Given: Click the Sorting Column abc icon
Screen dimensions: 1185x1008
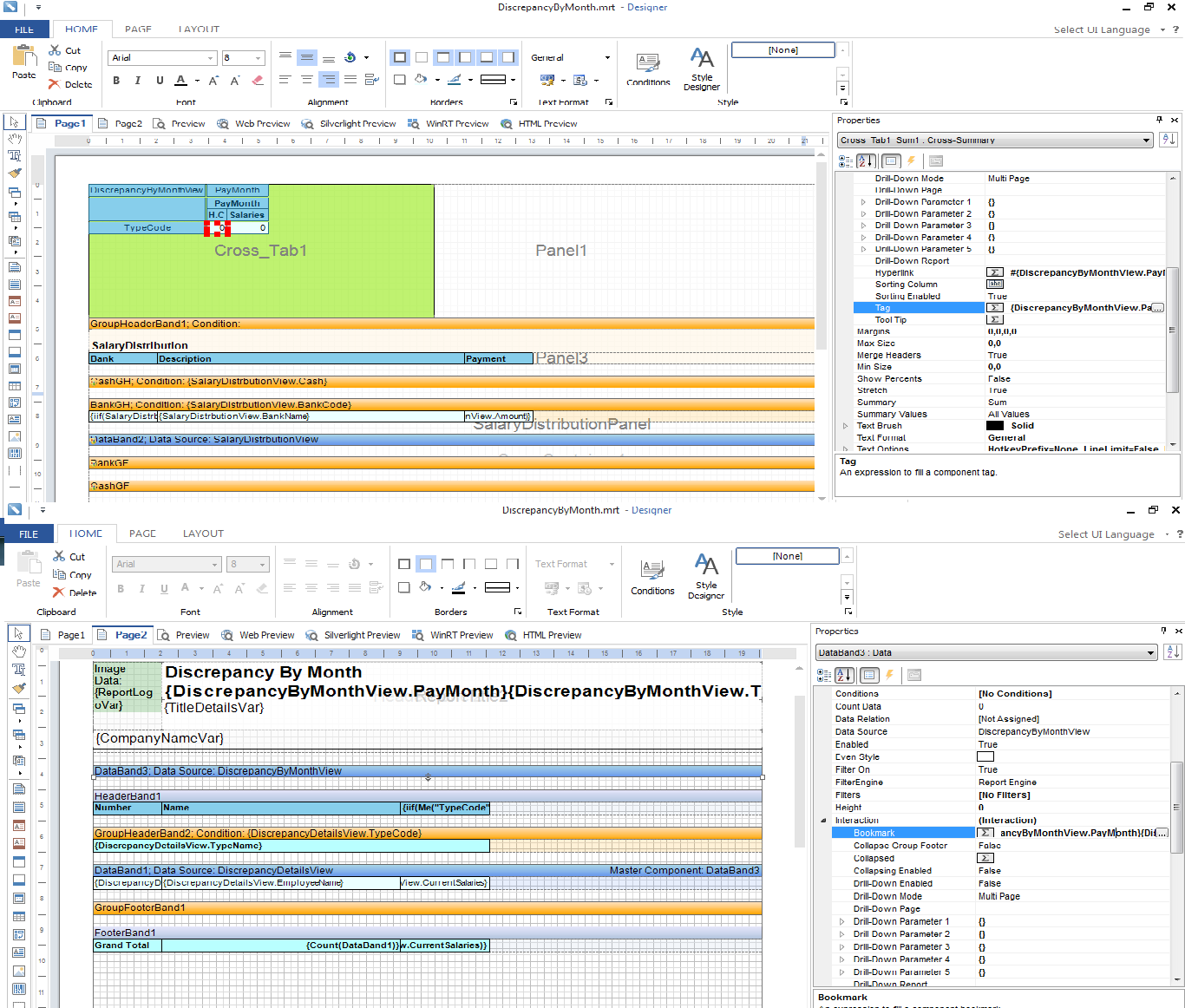Looking at the screenshot, I should coord(995,285).
